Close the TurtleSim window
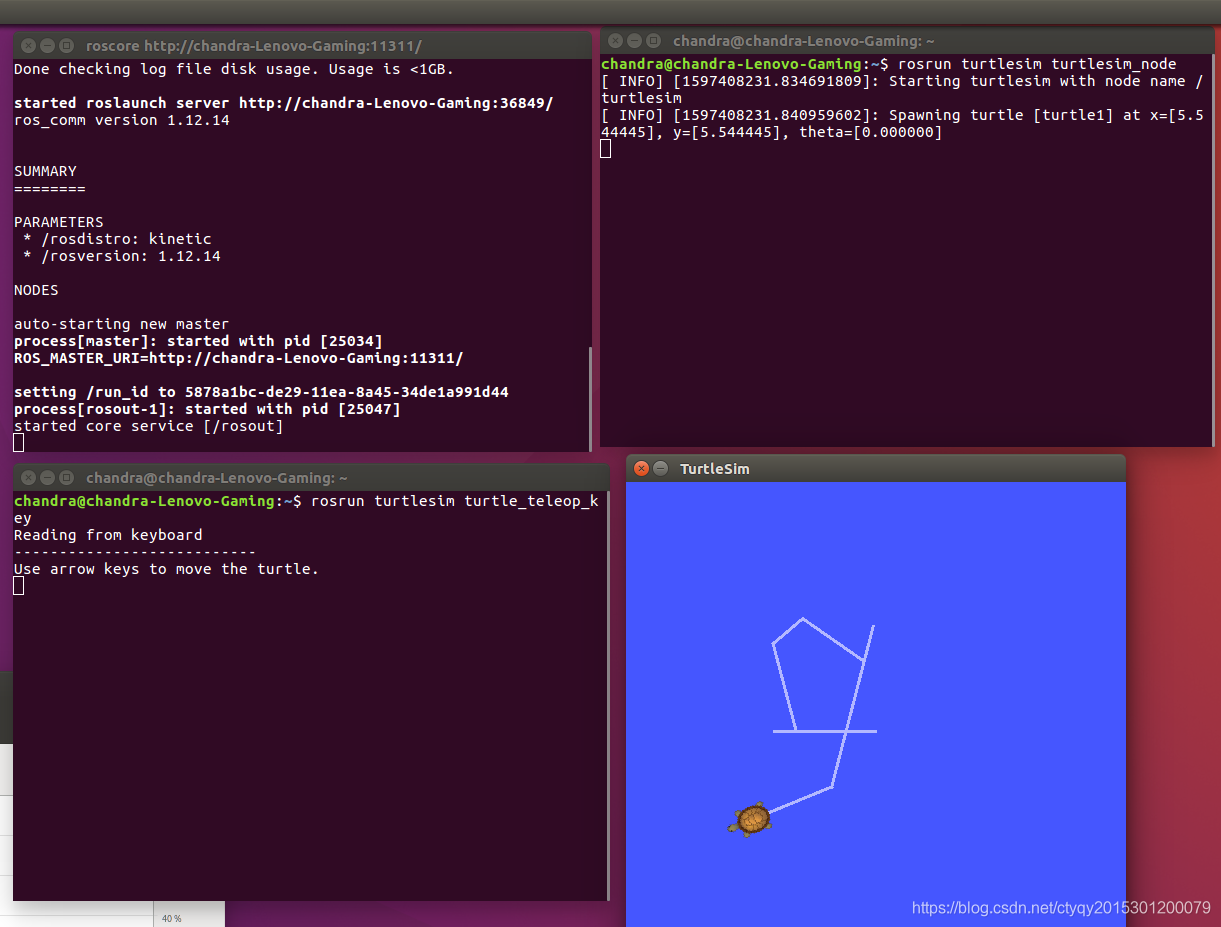This screenshot has height=927, width=1221. 642,468
